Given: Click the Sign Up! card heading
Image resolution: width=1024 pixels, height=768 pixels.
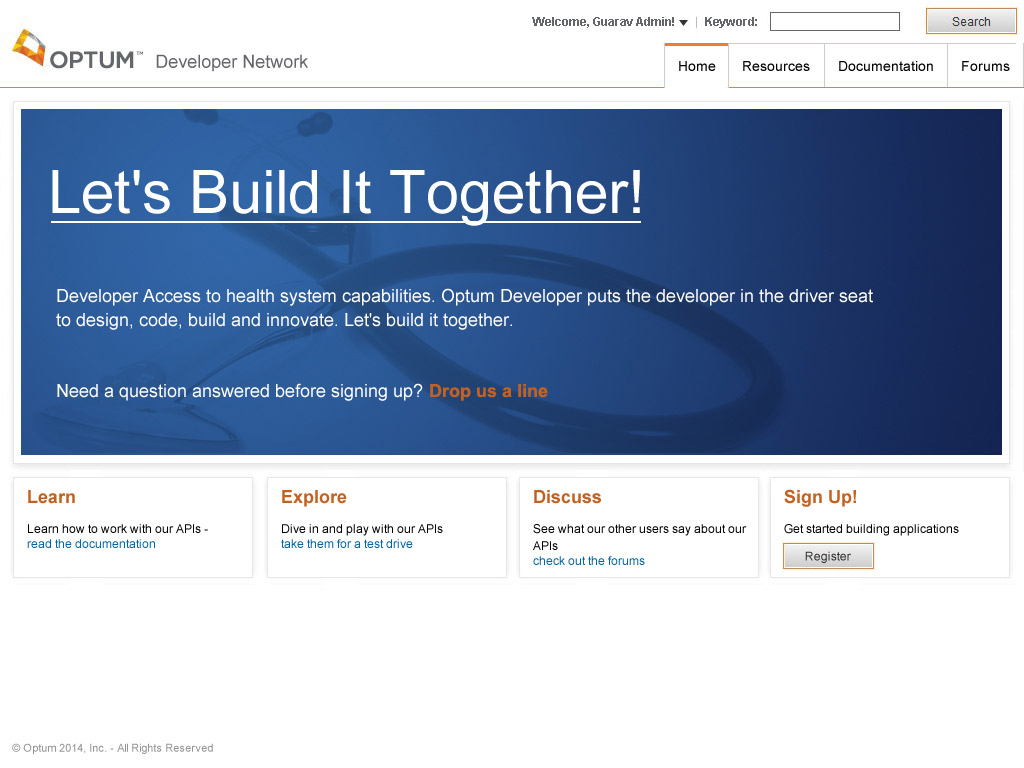Looking at the screenshot, I should (820, 497).
